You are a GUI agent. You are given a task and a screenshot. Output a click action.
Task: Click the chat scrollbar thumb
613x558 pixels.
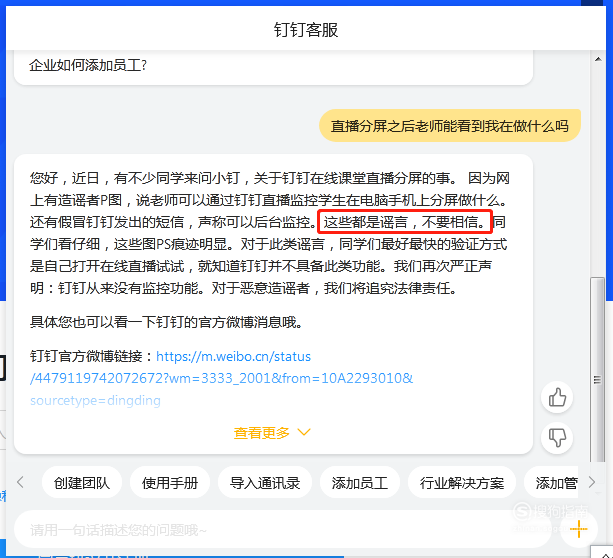597,370
